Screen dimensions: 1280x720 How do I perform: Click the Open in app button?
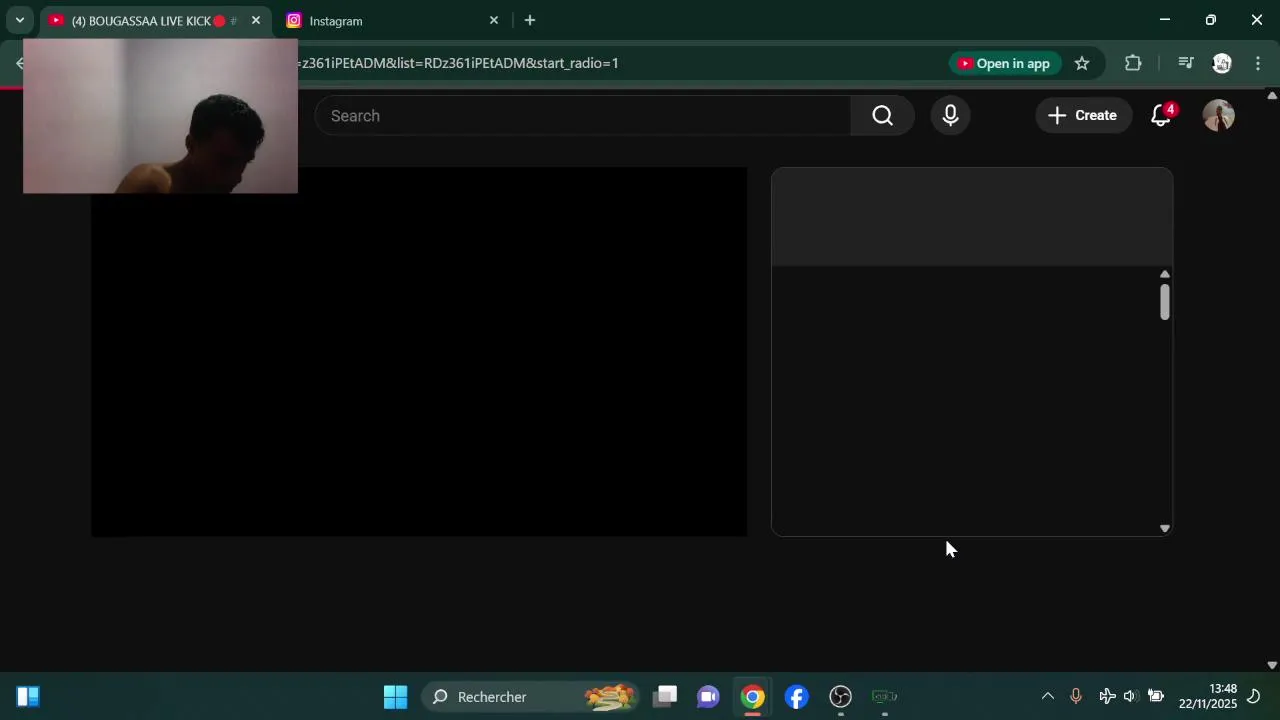pos(1004,63)
